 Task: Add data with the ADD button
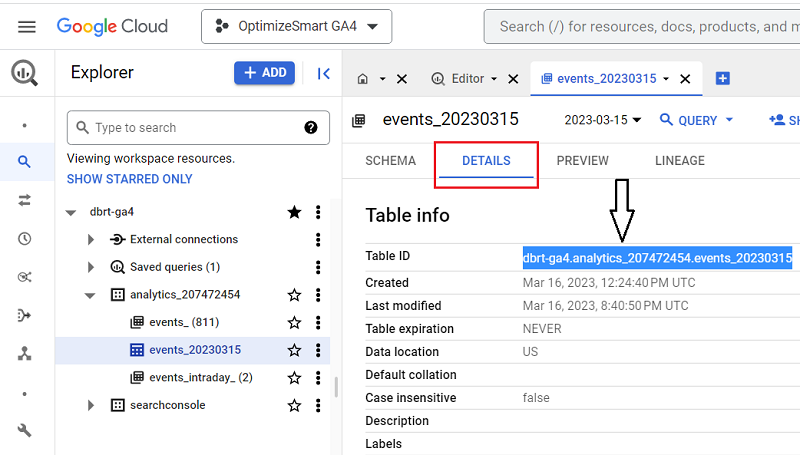pos(264,73)
